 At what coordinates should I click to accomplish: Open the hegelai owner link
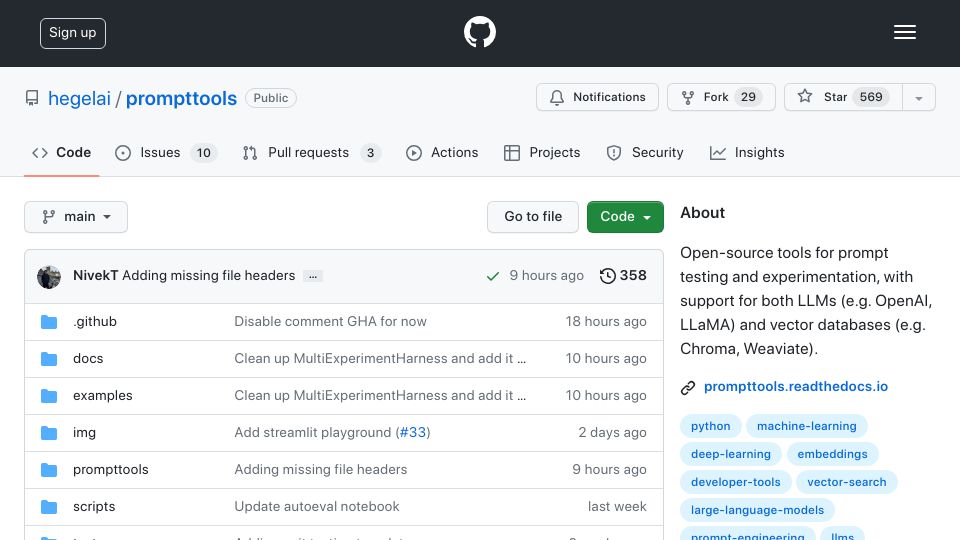(x=79, y=99)
